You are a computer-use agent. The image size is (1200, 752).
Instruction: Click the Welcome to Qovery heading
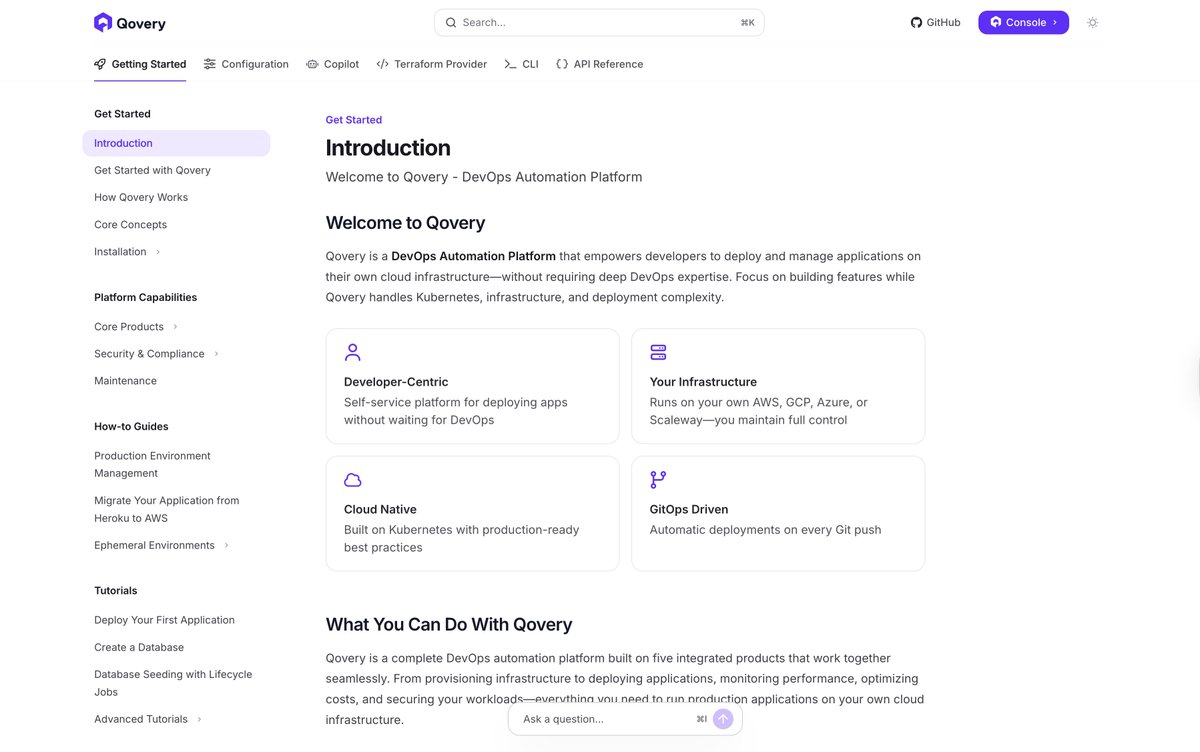pyautogui.click(x=405, y=223)
